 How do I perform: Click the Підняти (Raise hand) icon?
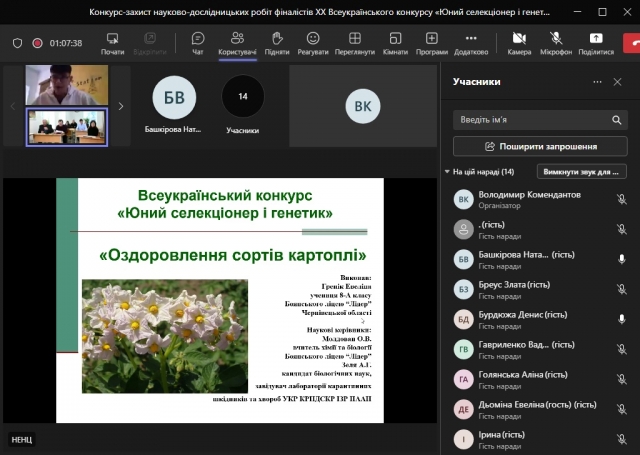tap(277, 42)
